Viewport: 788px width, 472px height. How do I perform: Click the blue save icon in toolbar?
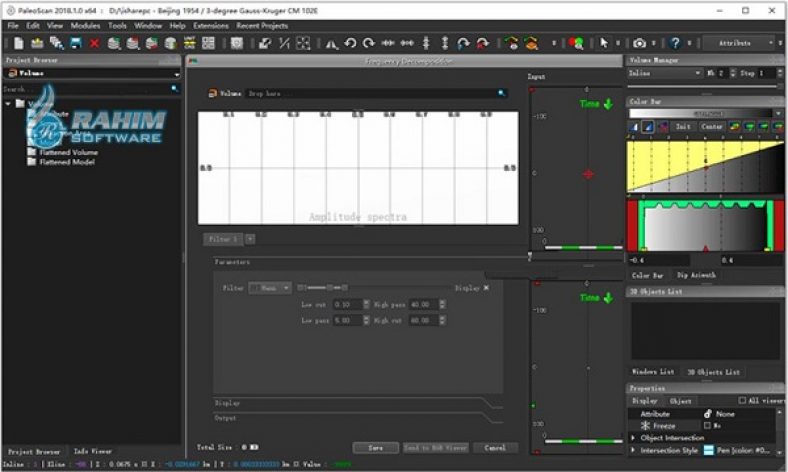click(76, 44)
